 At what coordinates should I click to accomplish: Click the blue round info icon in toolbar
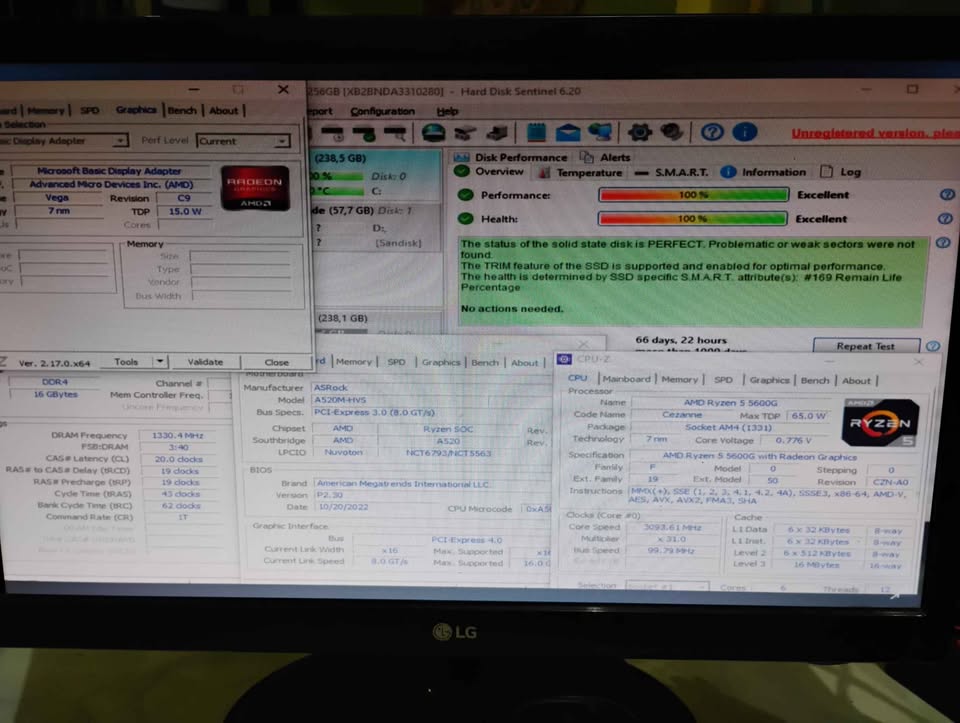744,132
